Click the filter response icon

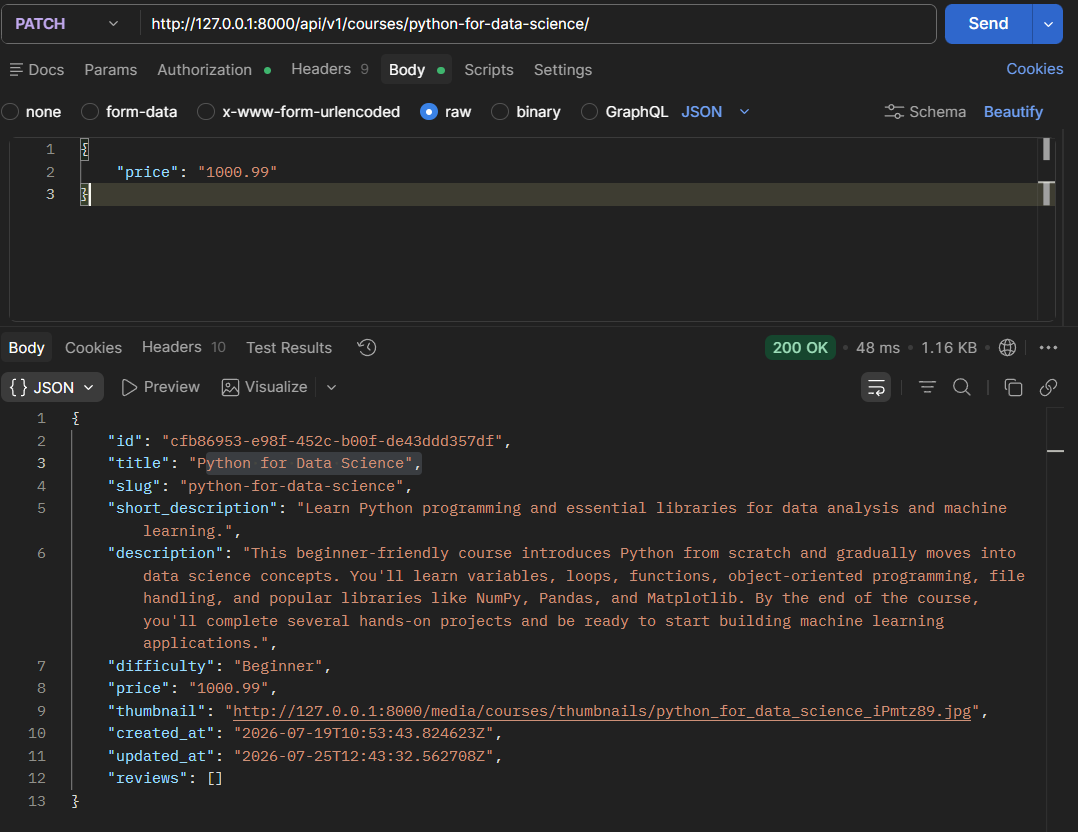click(927, 388)
